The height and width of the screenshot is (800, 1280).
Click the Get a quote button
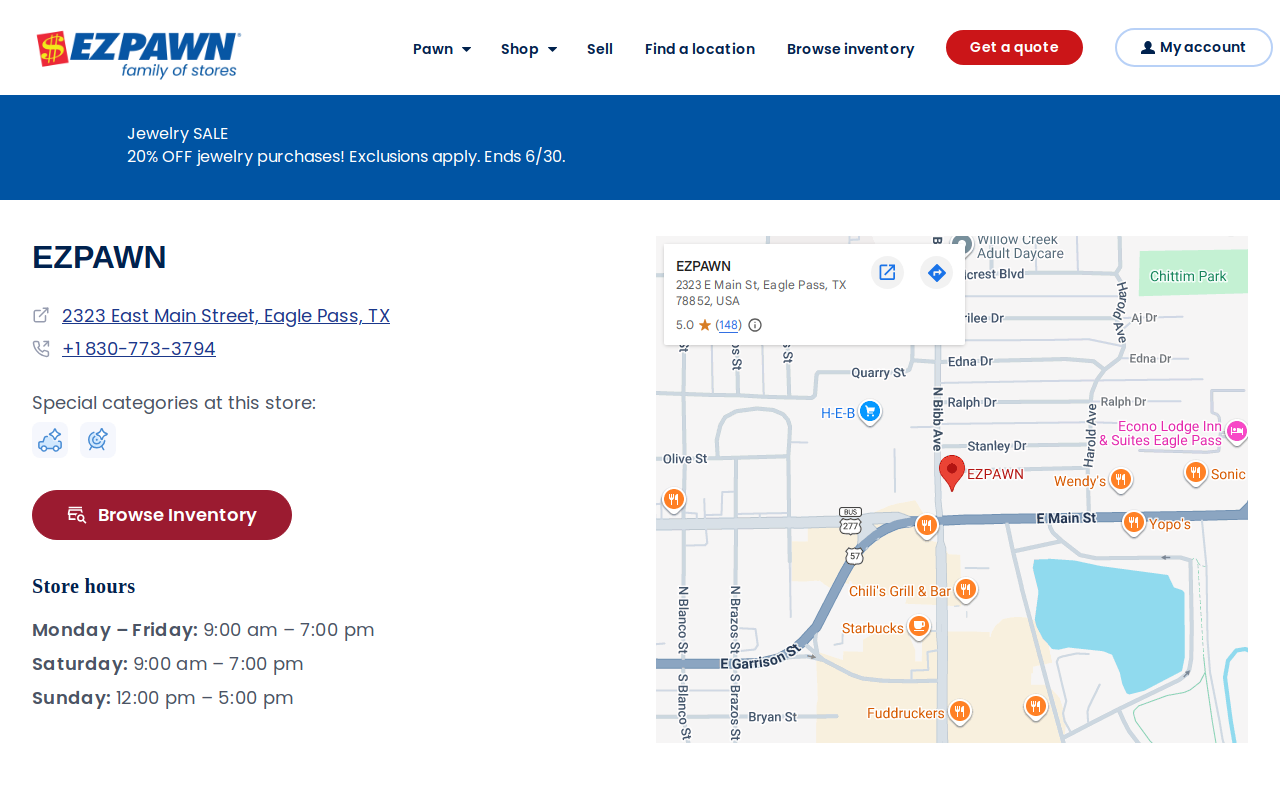pyautogui.click(x=1014, y=47)
